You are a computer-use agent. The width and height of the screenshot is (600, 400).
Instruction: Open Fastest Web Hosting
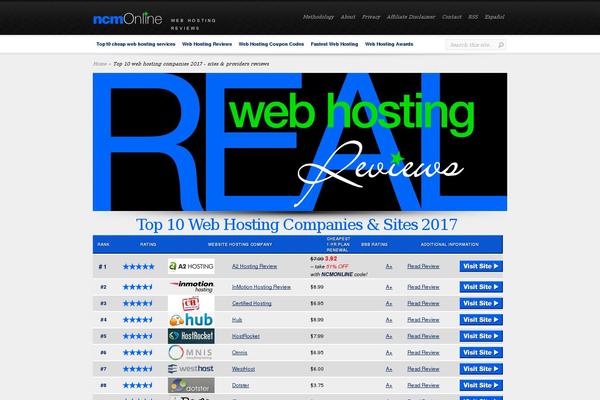coord(334,44)
